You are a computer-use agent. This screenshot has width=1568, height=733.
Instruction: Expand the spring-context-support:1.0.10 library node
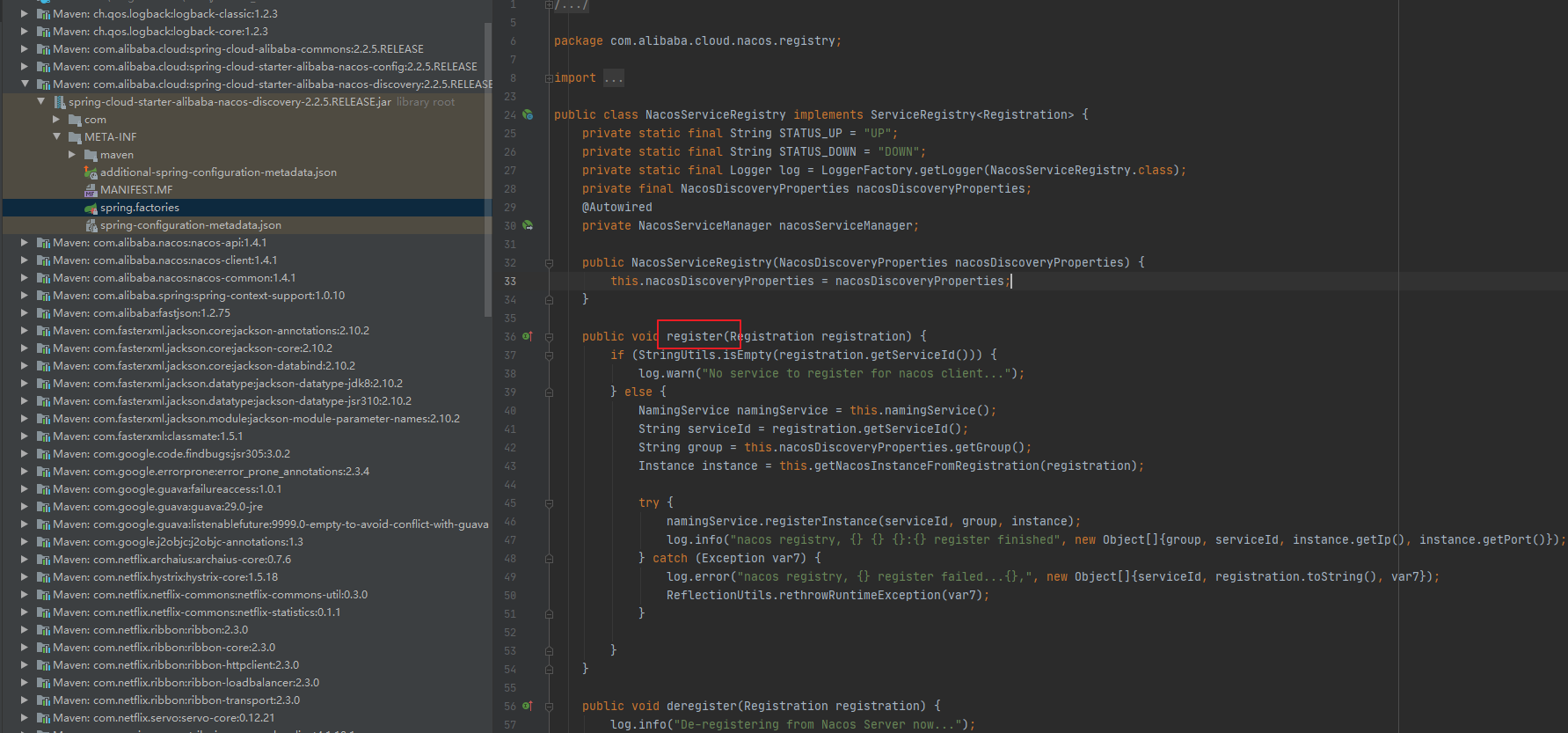click(x=25, y=296)
